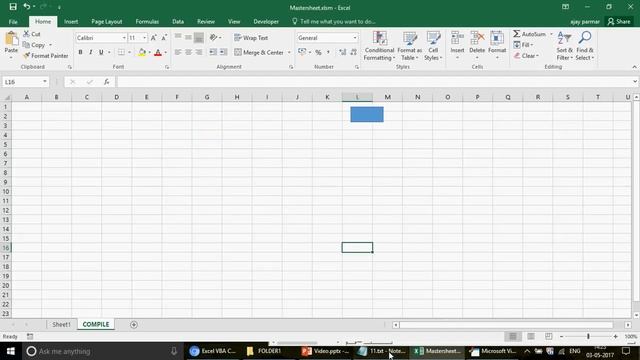This screenshot has width=640, height=360.
Task: Open the Developer tab
Action: (266, 22)
